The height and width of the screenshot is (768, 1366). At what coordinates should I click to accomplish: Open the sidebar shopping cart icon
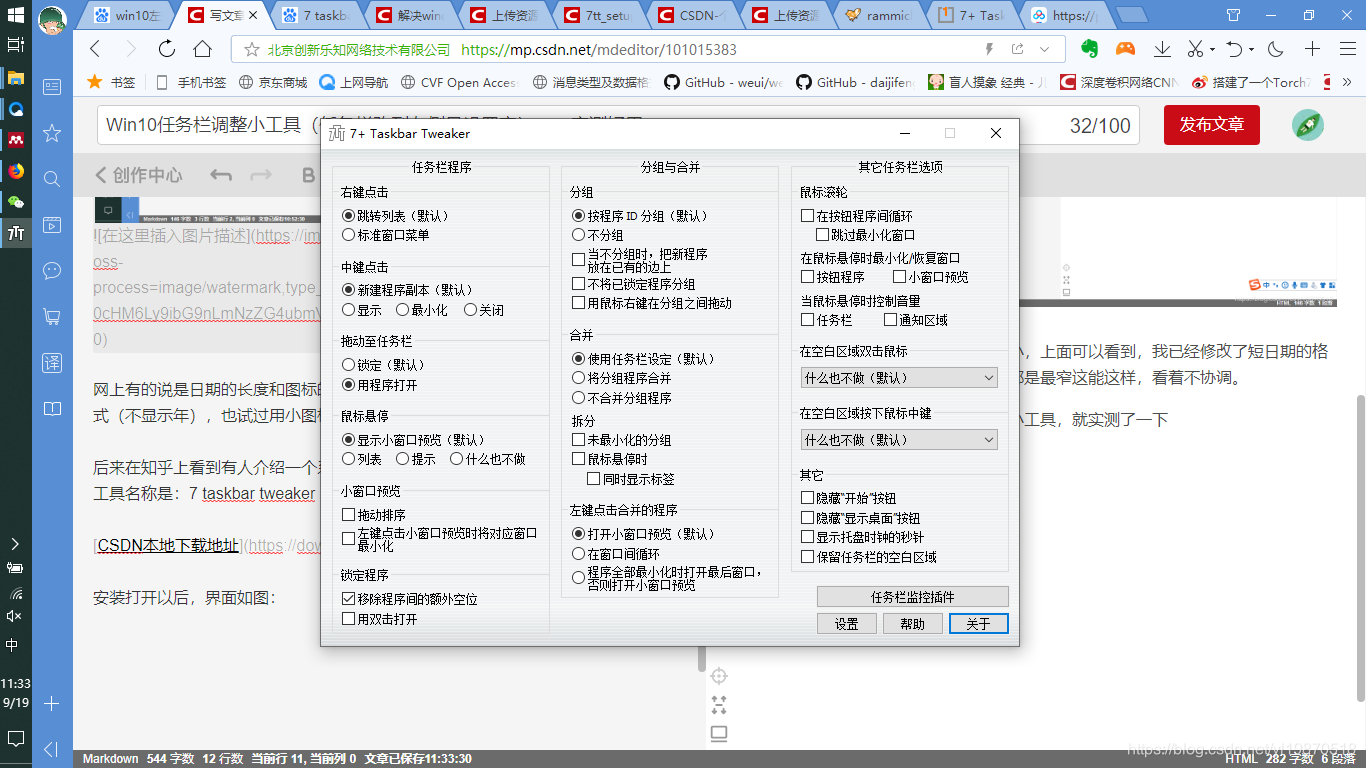52,316
